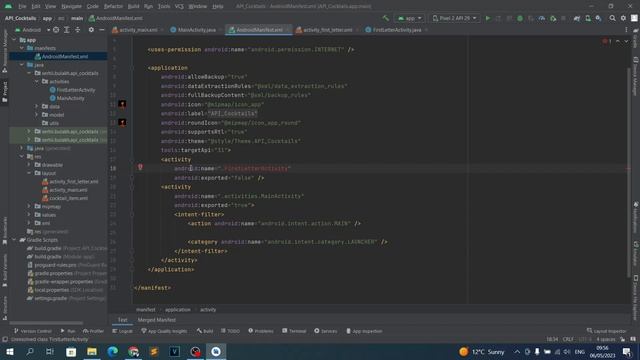Open the Tools menu

164,6
